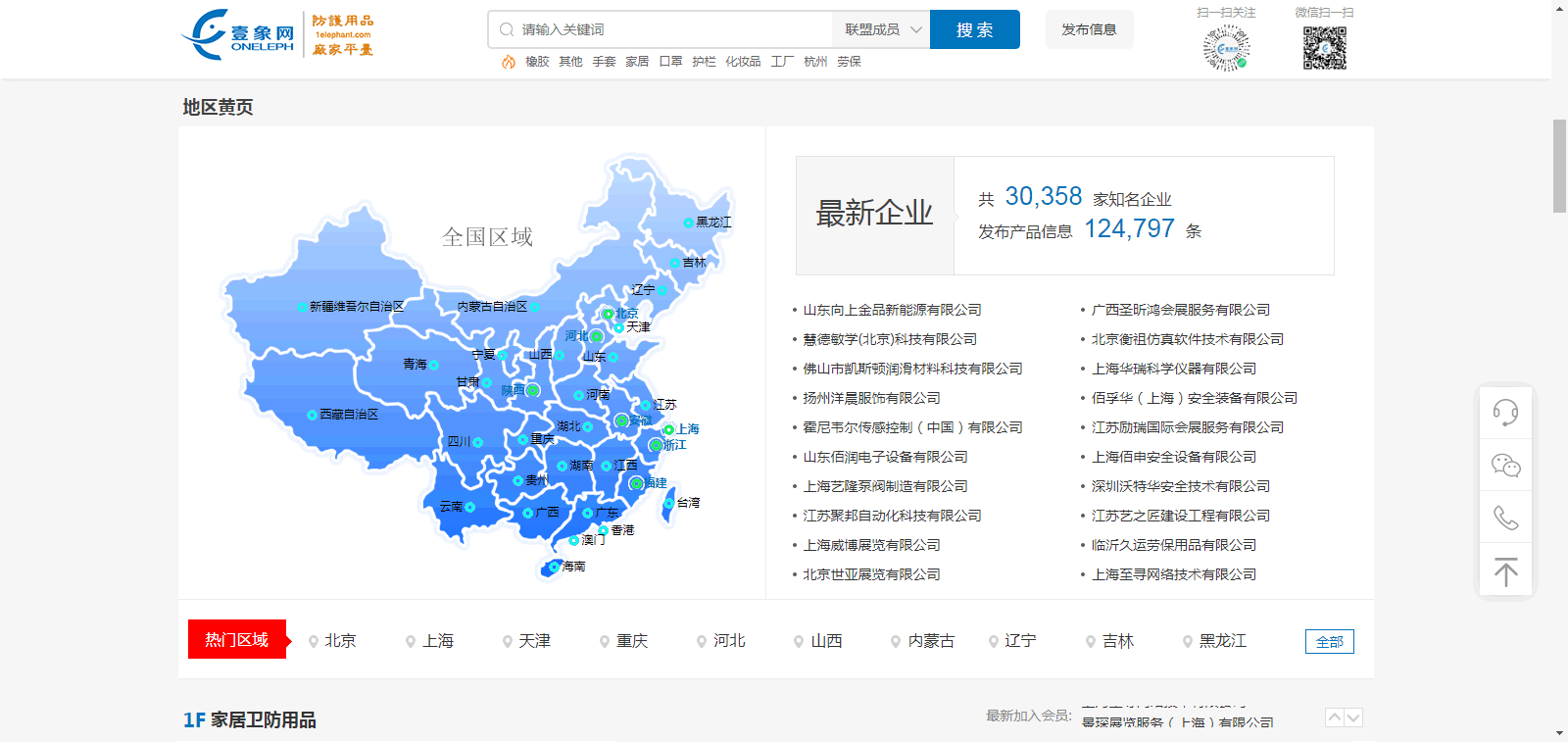Viewport: 1568px width, 742px height.
Task: Click the phone contact icon
Action: click(x=1505, y=518)
